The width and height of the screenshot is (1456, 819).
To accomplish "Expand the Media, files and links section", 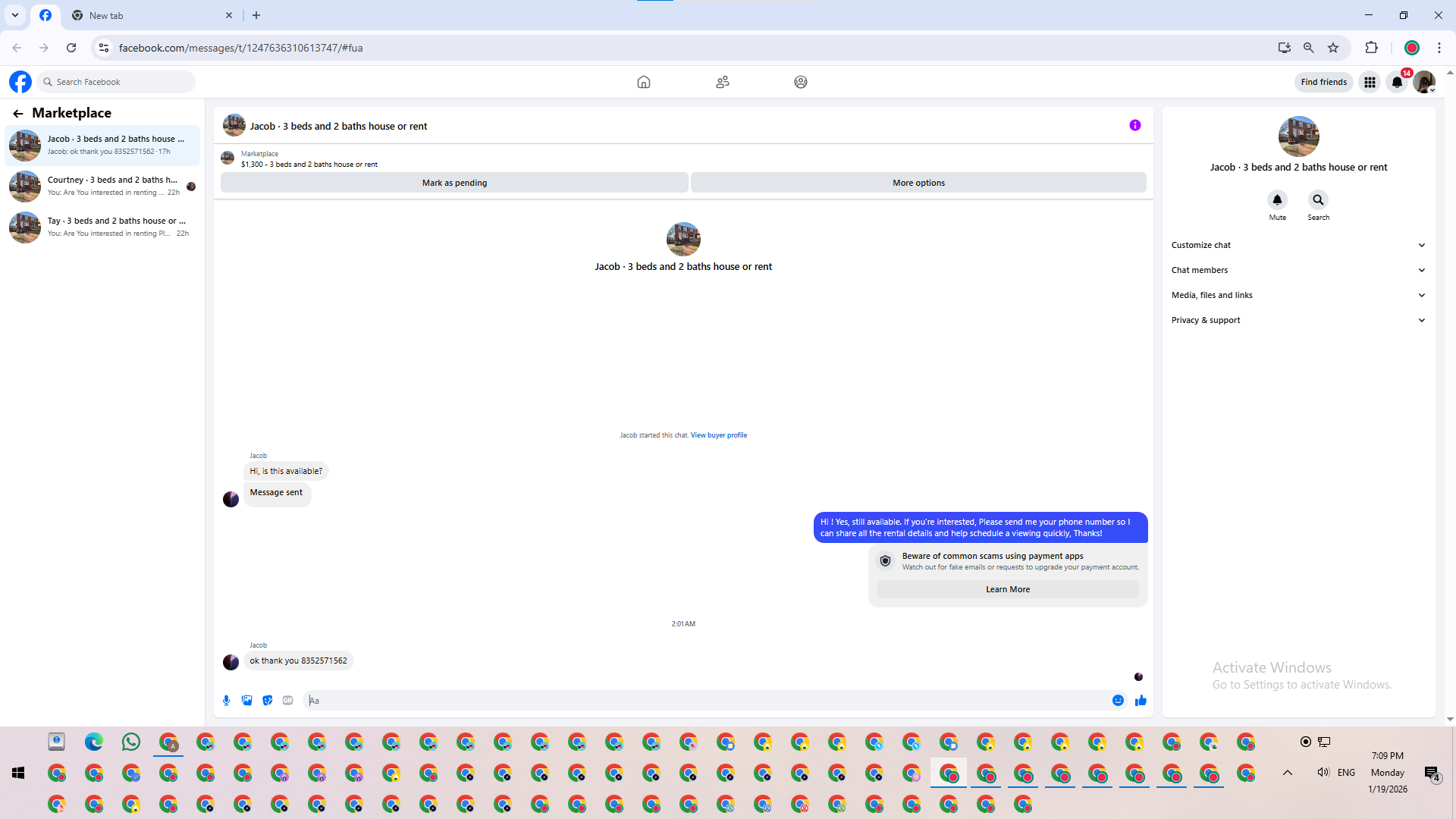I will tap(1298, 295).
